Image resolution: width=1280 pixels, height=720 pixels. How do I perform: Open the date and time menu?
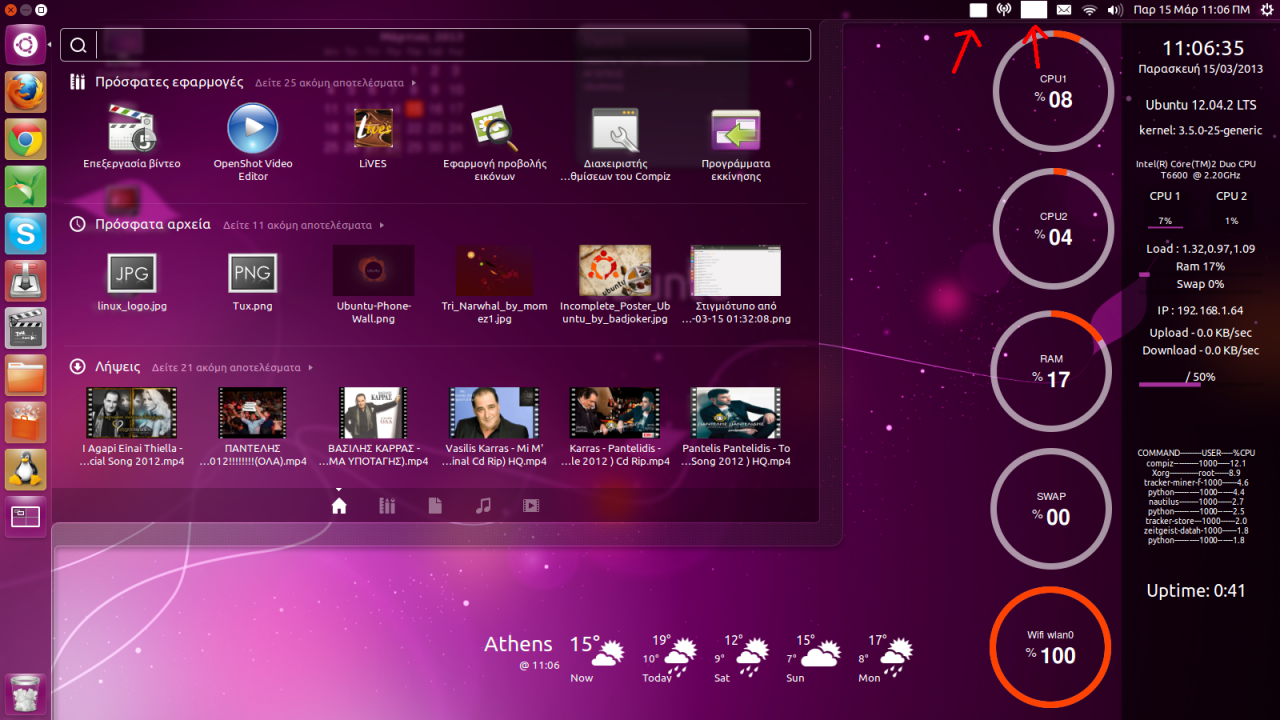[1191, 10]
